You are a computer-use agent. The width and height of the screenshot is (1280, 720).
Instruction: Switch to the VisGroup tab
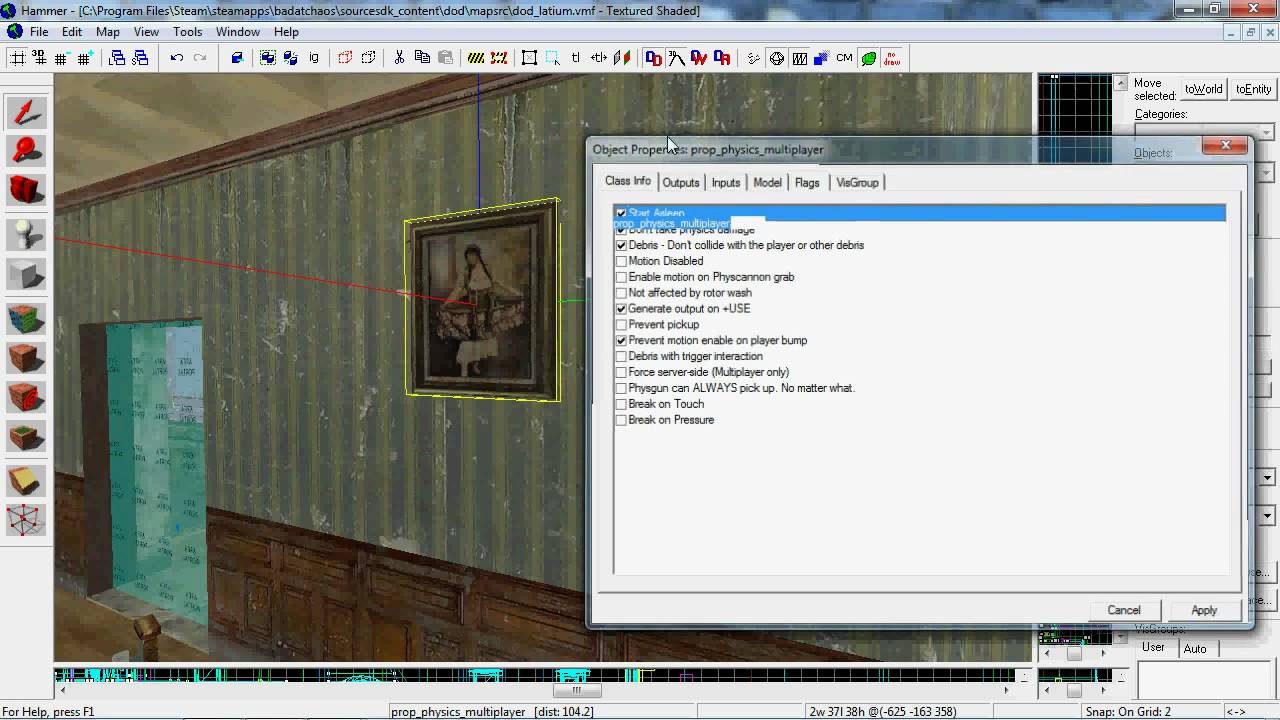pyautogui.click(x=857, y=183)
